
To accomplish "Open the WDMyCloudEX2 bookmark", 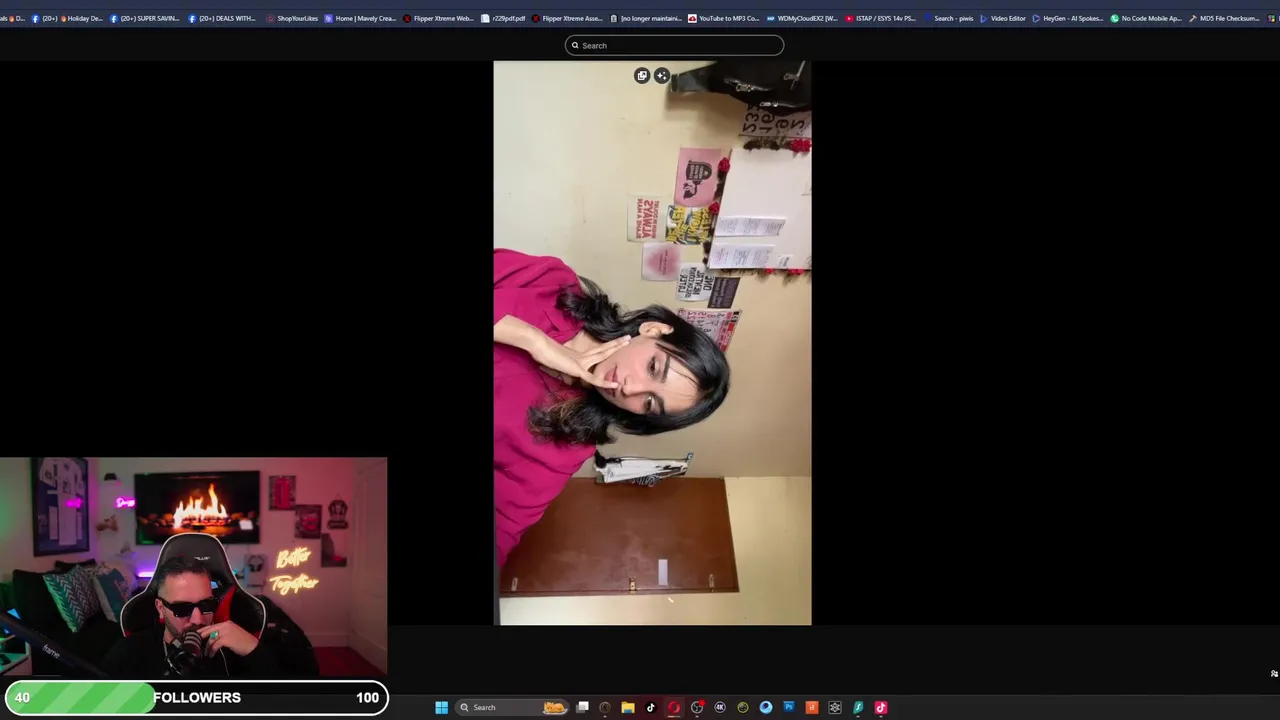I will (802, 18).
